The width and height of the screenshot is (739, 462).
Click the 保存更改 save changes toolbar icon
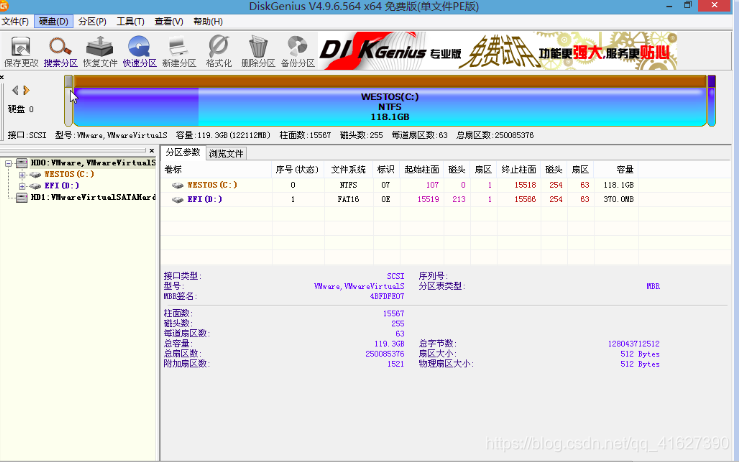coord(21,51)
